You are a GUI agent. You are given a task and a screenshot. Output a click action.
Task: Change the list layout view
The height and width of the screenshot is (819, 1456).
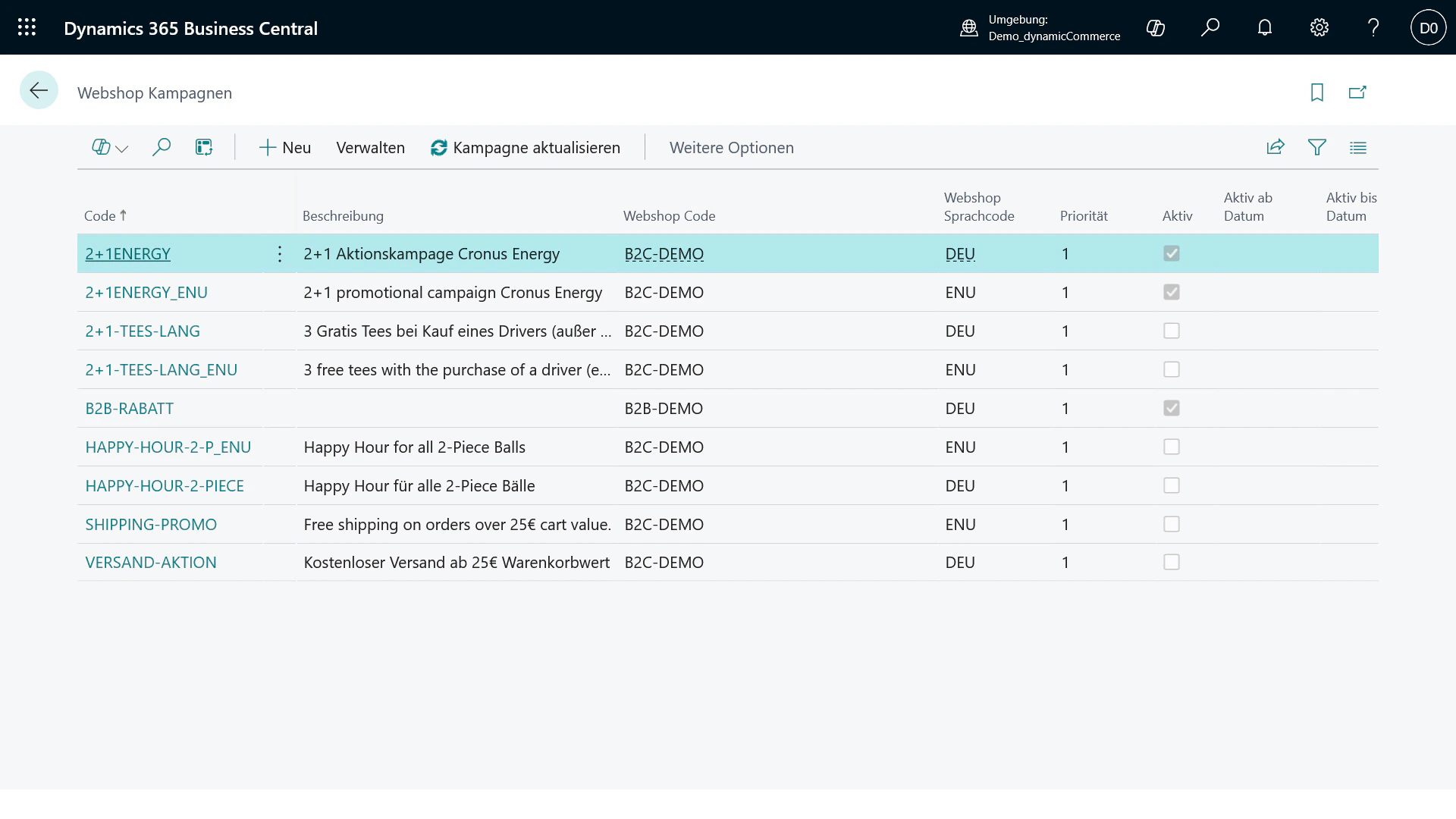[1358, 147]
